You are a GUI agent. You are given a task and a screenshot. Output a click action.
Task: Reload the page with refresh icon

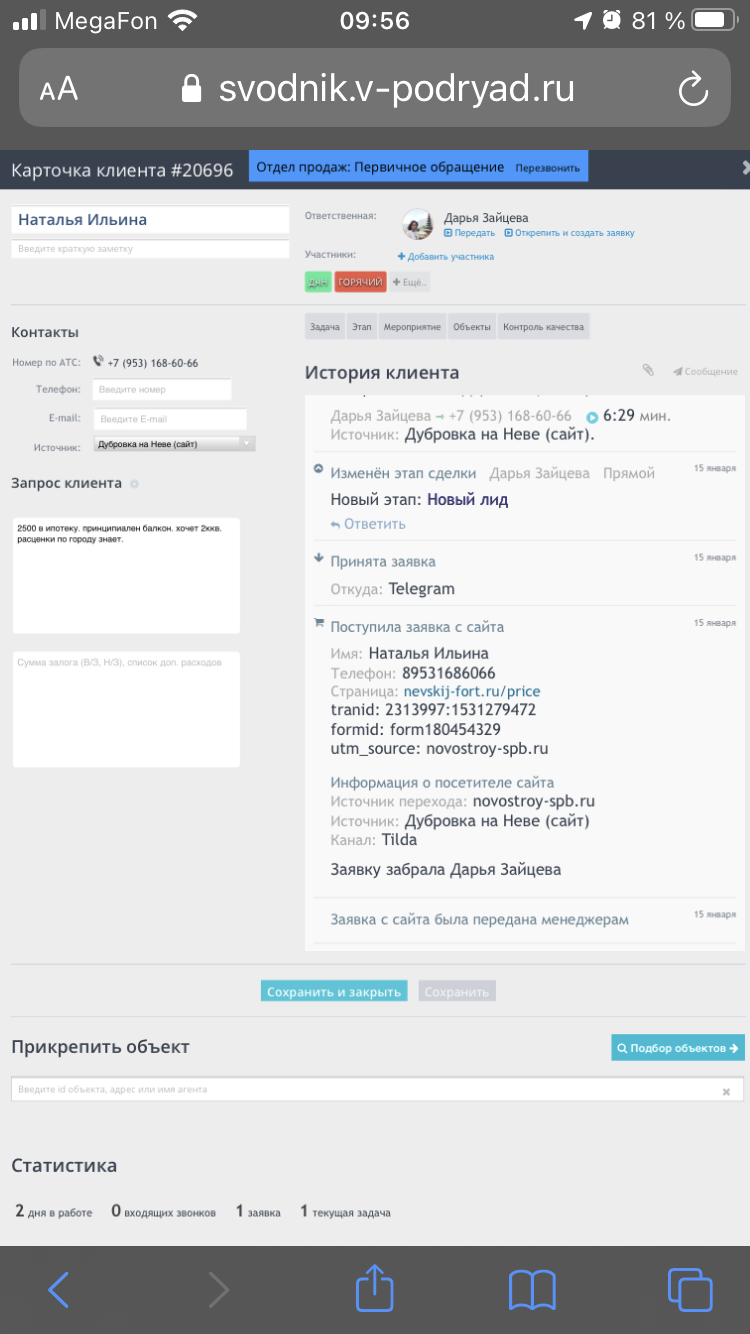click(x=693, y=90)
